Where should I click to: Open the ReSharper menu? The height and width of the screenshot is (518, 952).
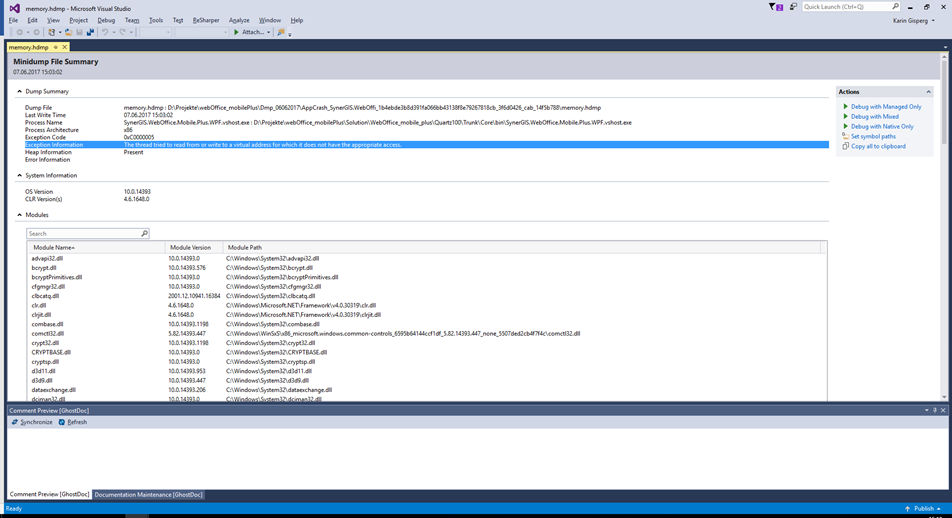click(206, 20)
